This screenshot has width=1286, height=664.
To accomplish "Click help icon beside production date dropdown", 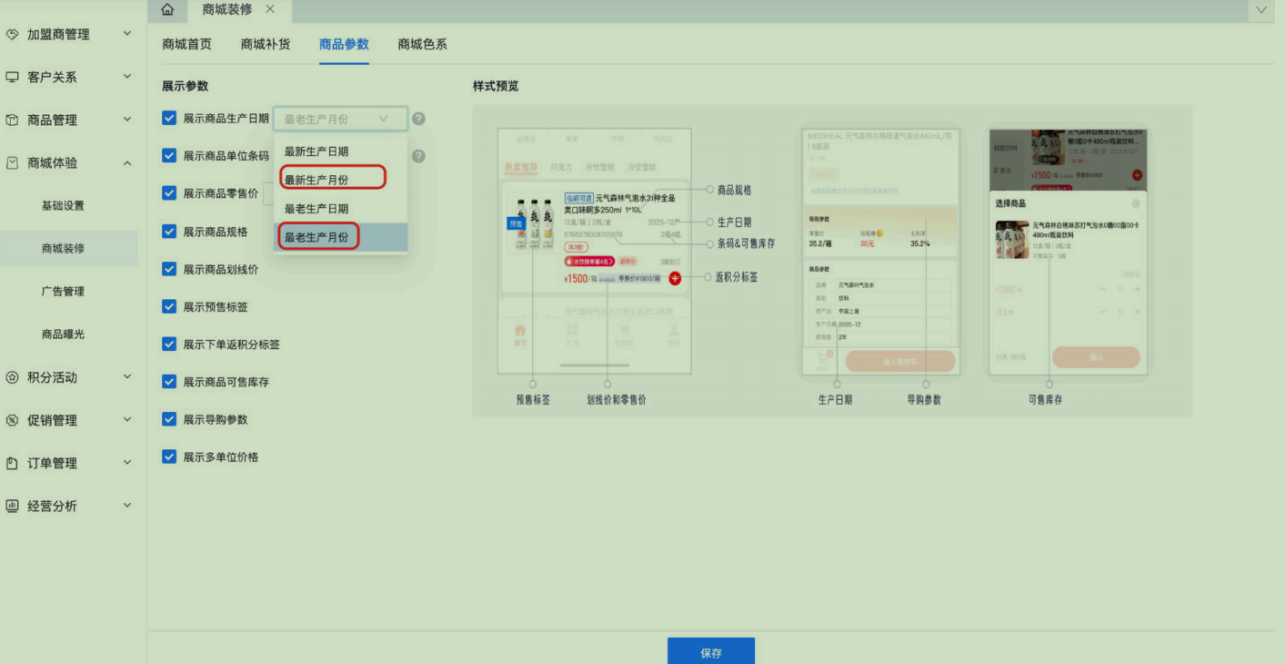I will [419, 119].
